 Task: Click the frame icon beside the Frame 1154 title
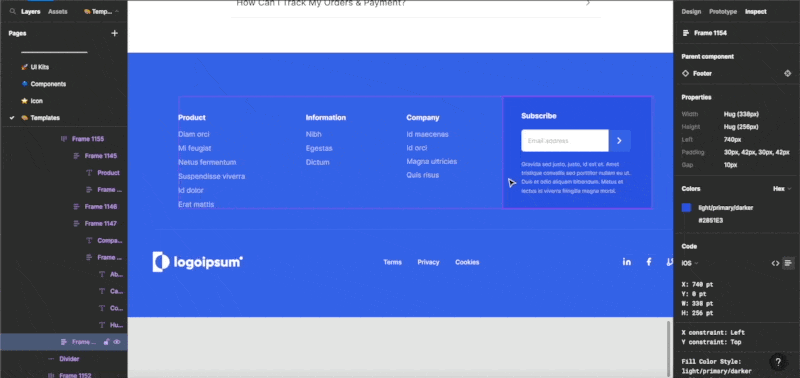point(686,33)
